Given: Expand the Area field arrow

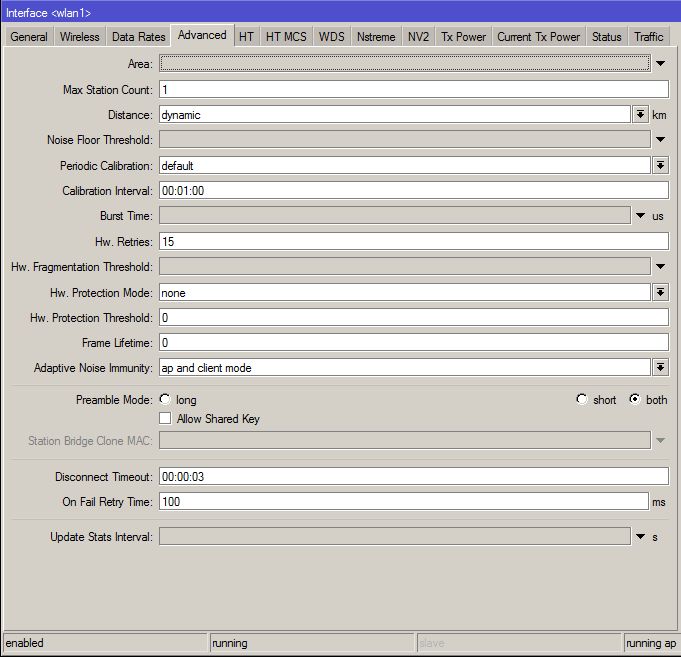Looking at the screenshot, I should (x=660, y=64).
